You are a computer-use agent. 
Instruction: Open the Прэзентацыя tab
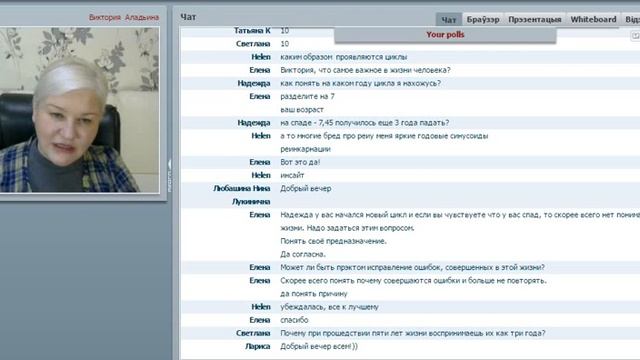pos(535,20)
